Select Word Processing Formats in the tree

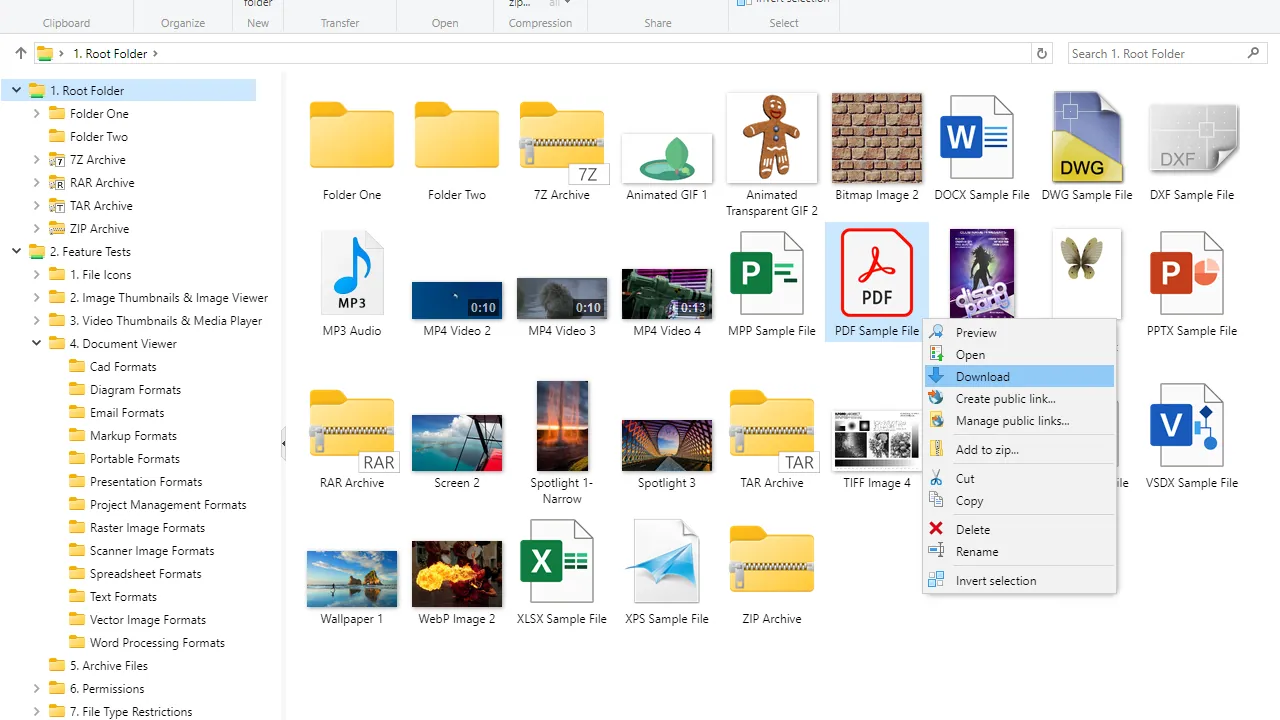pyautogui.click(x=157, y=642)
